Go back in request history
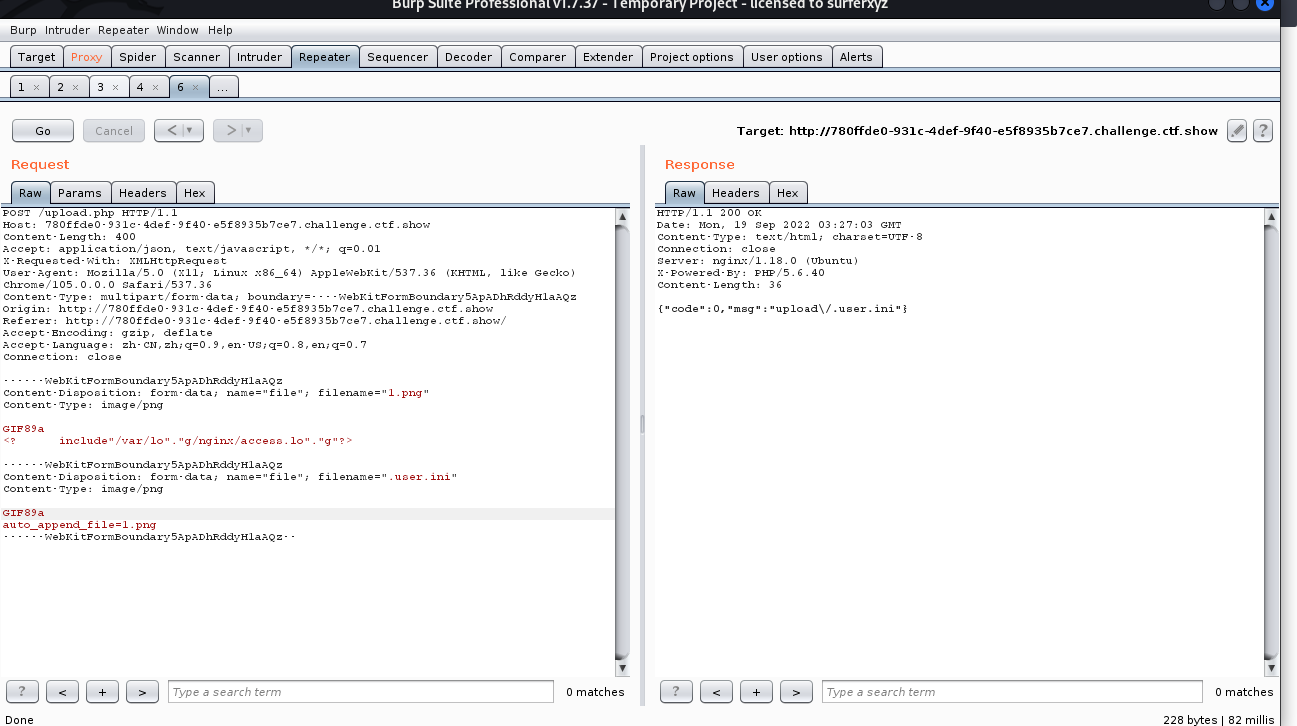The image size is (1297, 726). pos(171,130)
